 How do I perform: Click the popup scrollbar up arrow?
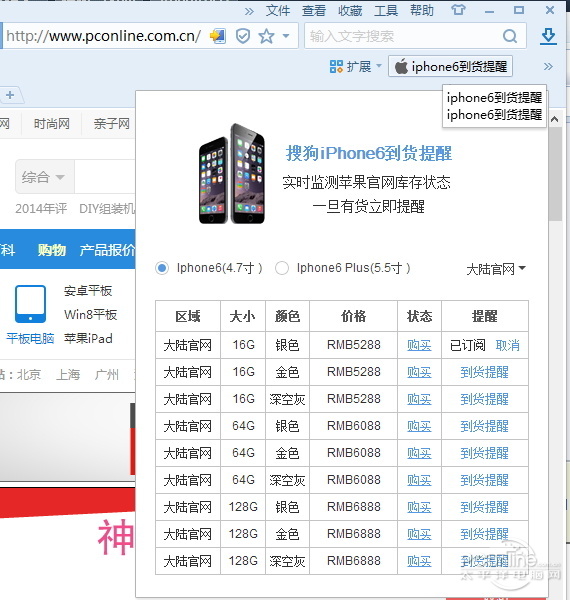555,120
